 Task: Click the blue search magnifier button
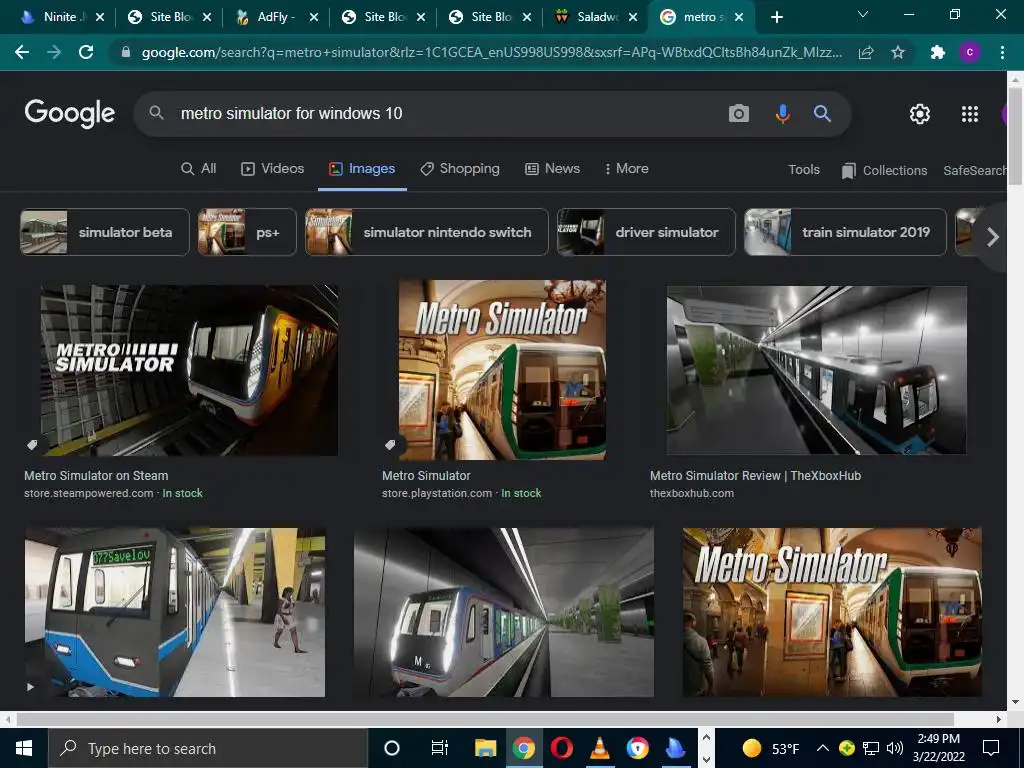822,114
